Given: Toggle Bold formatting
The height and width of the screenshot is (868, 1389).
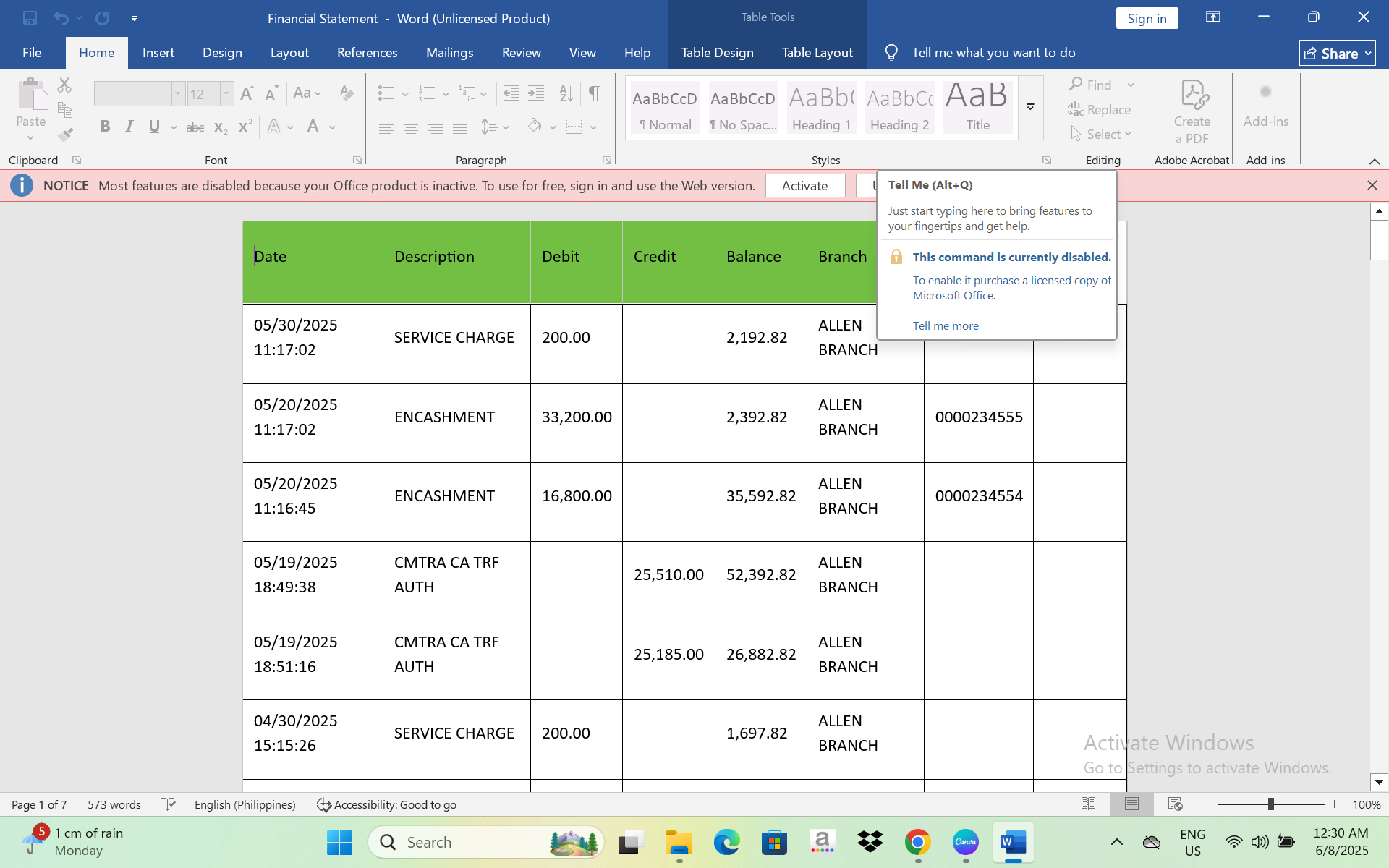Looking at the screenshot, I should 106,127.
